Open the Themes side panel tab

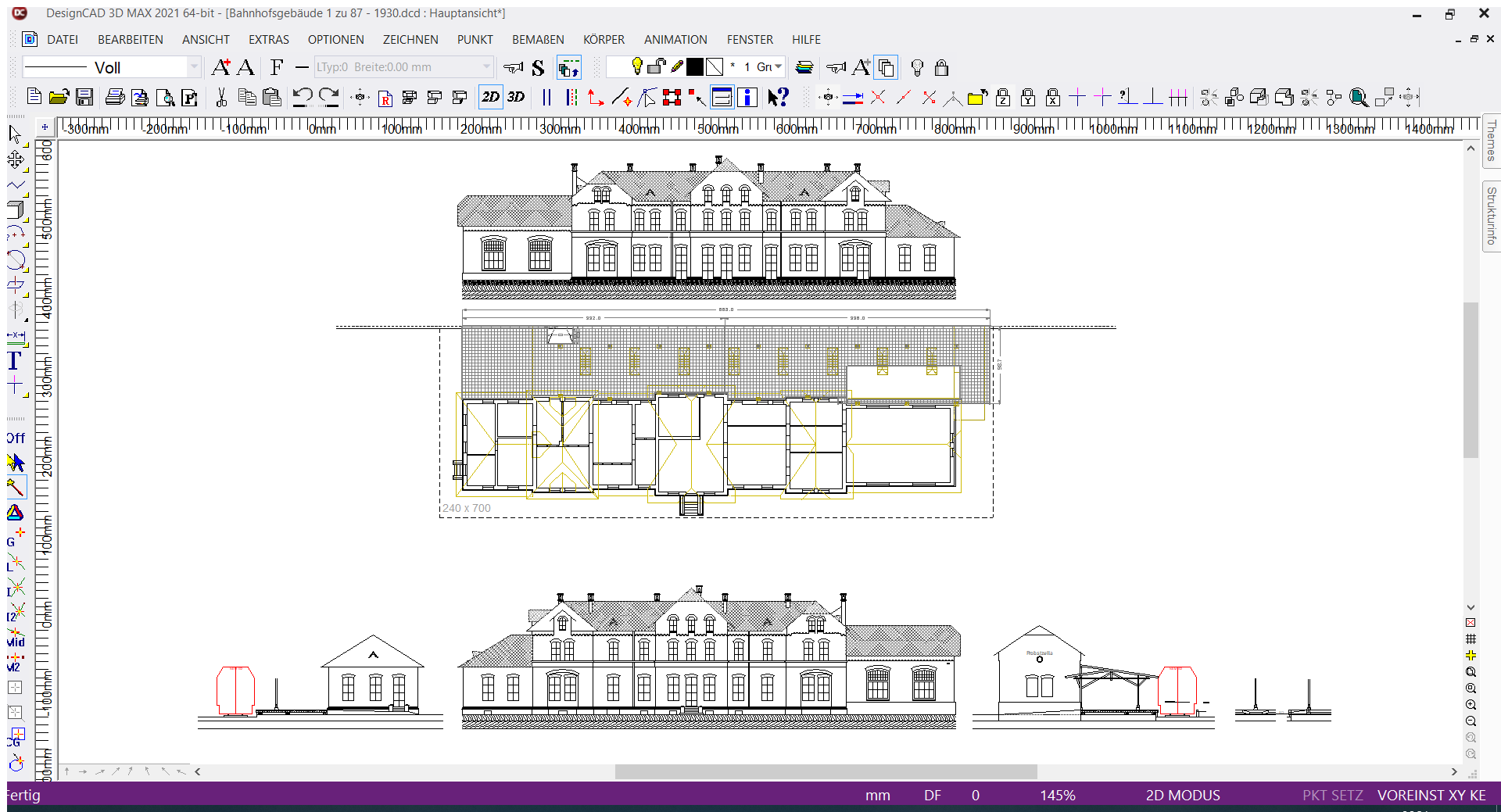(1491, 141)
